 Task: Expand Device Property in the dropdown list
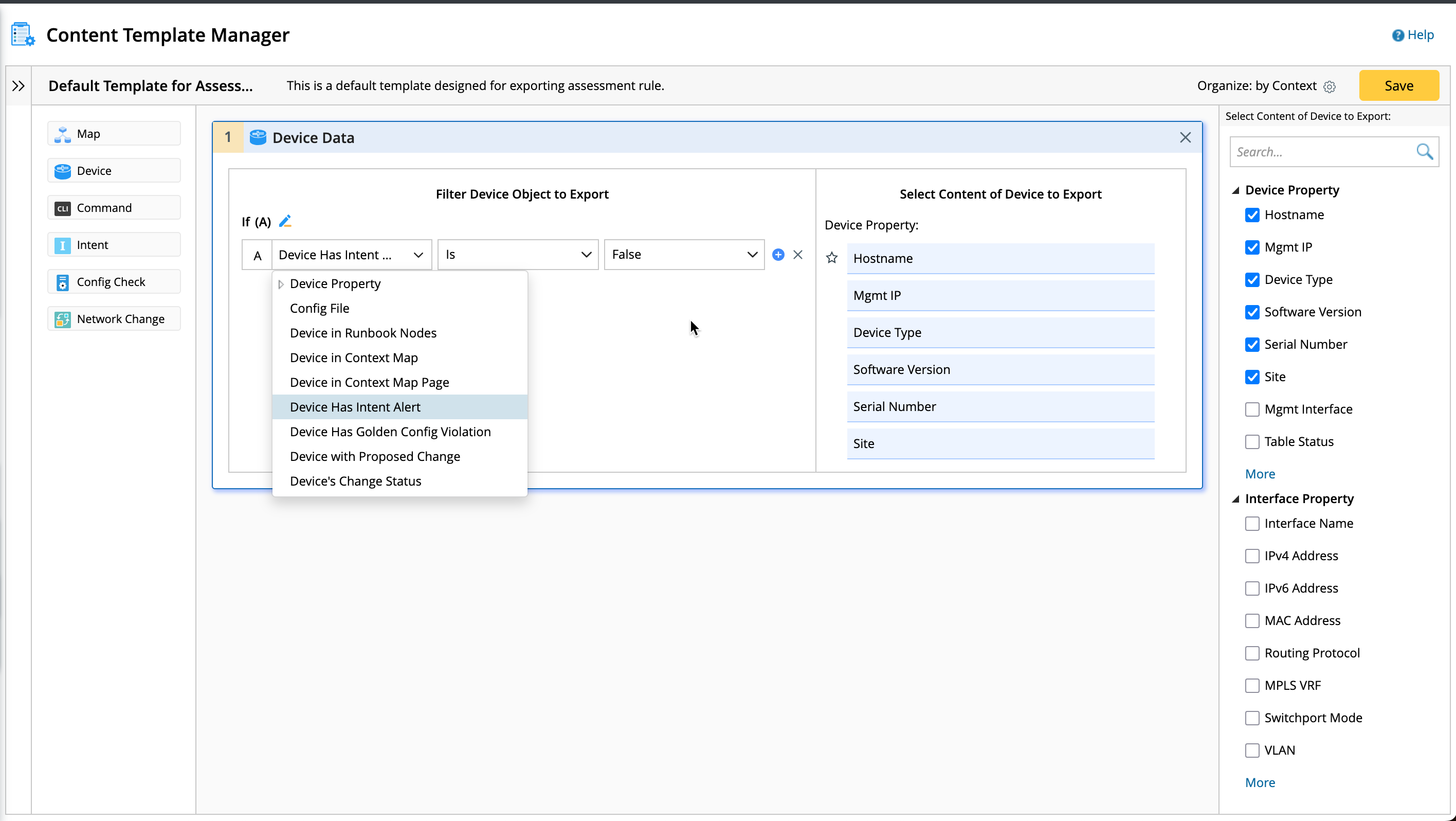pyautogui.click(x=281, y=284)
